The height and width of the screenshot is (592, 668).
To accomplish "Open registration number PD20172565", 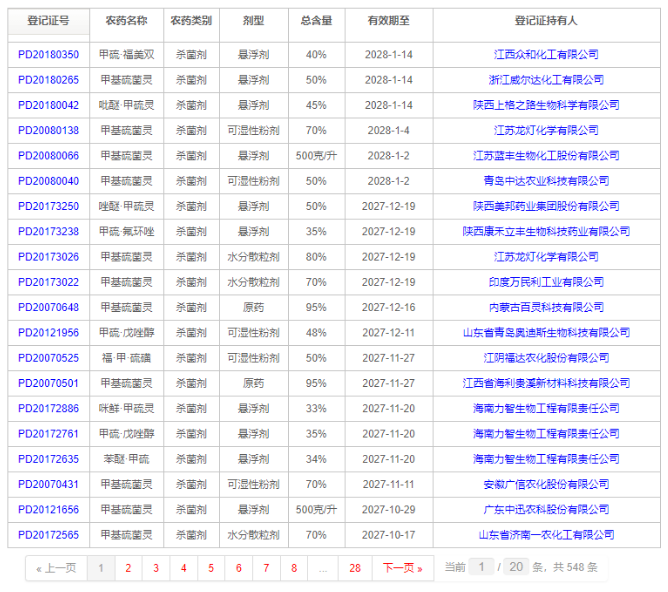I will tap(48, 535).
